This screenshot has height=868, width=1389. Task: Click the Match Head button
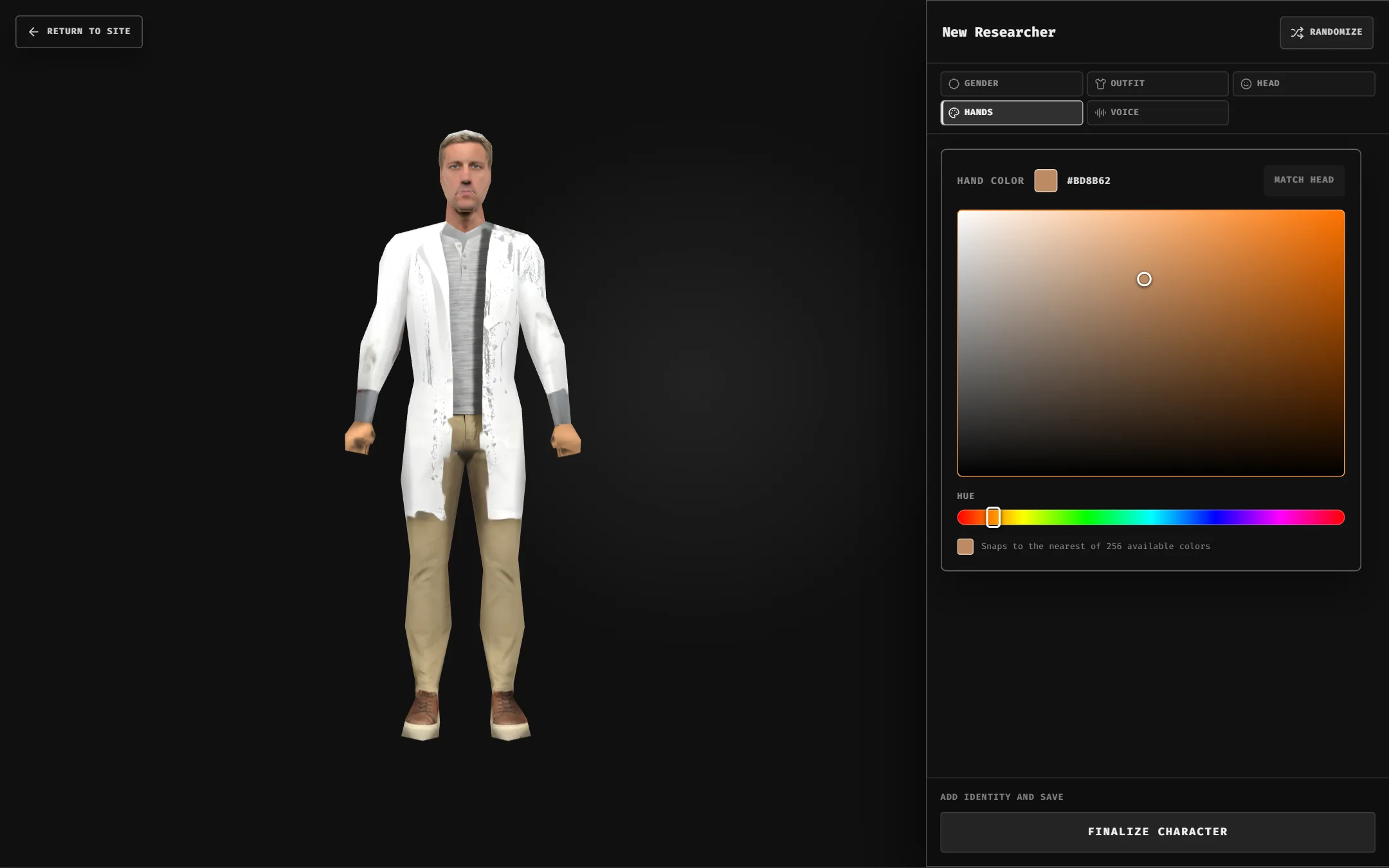point(1303,180)
